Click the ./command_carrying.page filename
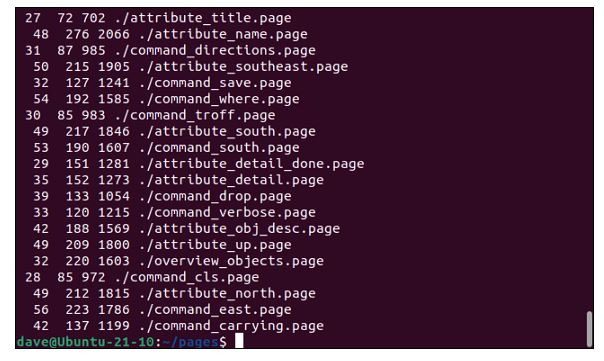Screen dimensions: 604x361 [231, 326]
